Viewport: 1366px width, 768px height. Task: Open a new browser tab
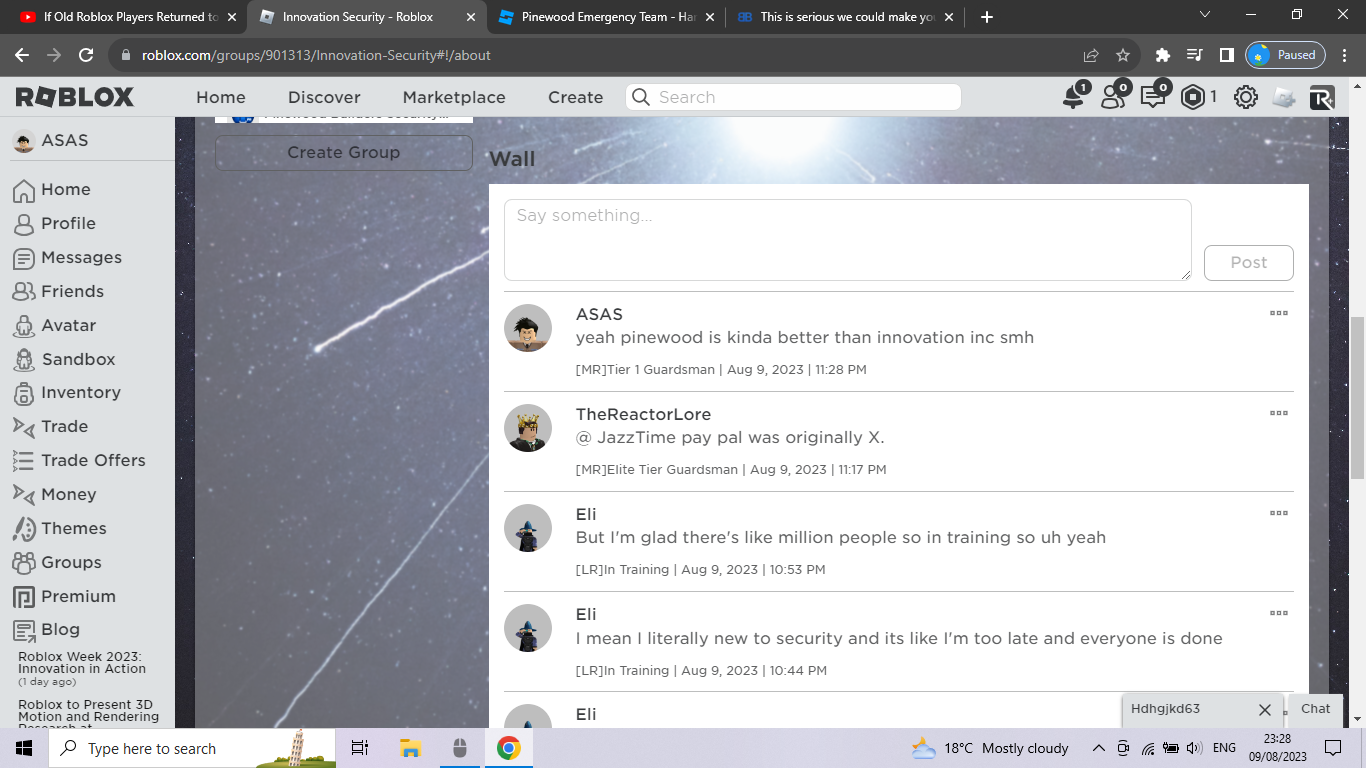(987, 17)
